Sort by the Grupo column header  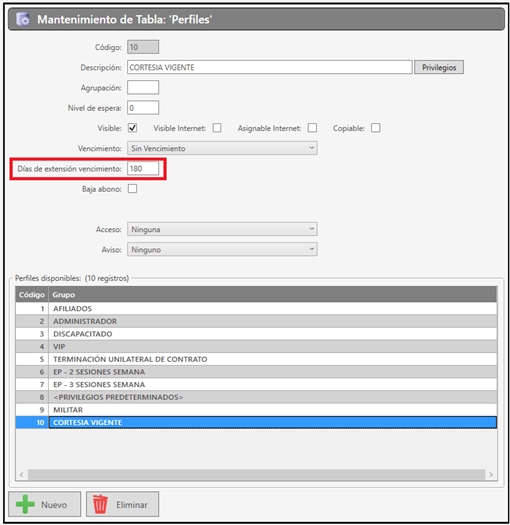273,295
